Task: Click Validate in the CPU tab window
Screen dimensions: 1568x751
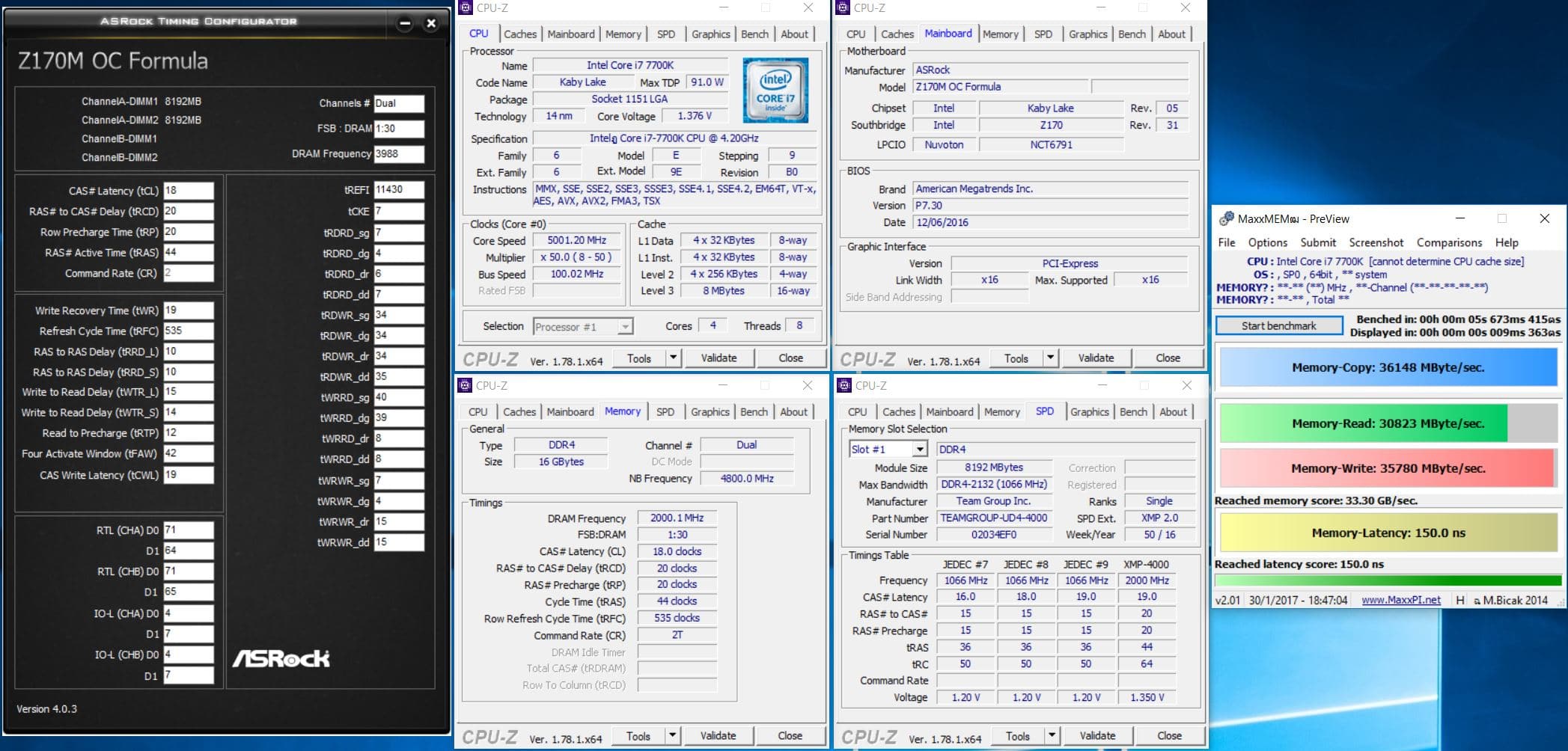Action: pyautogui.click(x=719, y=358)
